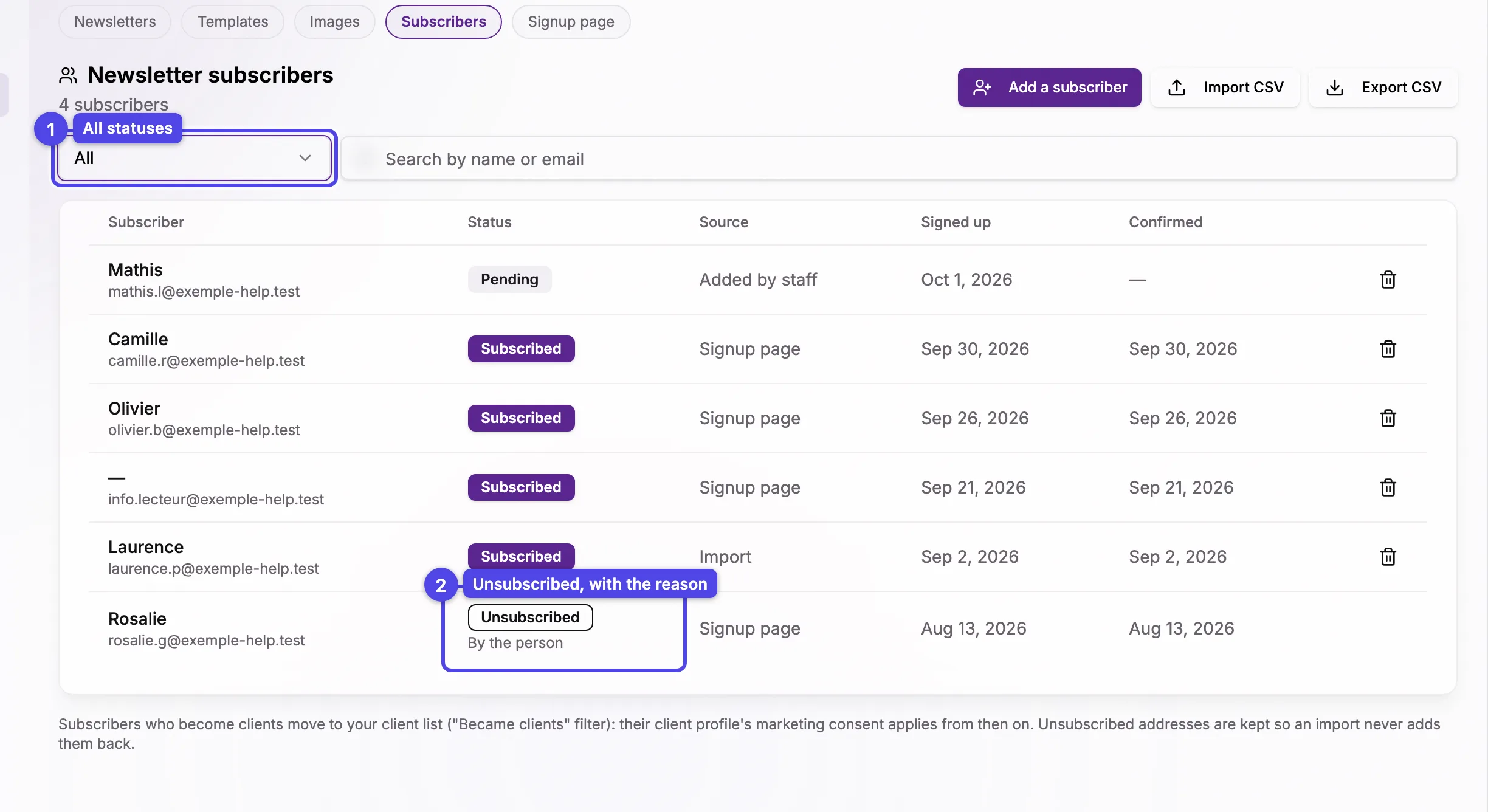Screen dimensions: 1488x812
Task: Click Laurence's Subscribed status badge
Action: coord(521,556)
